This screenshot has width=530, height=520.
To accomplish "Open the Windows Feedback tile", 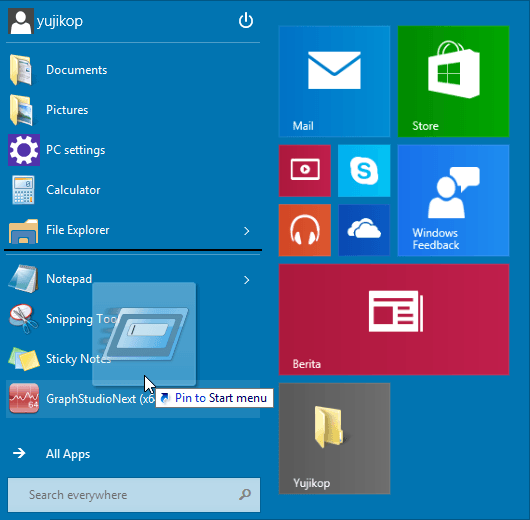I will click(453, 200).
